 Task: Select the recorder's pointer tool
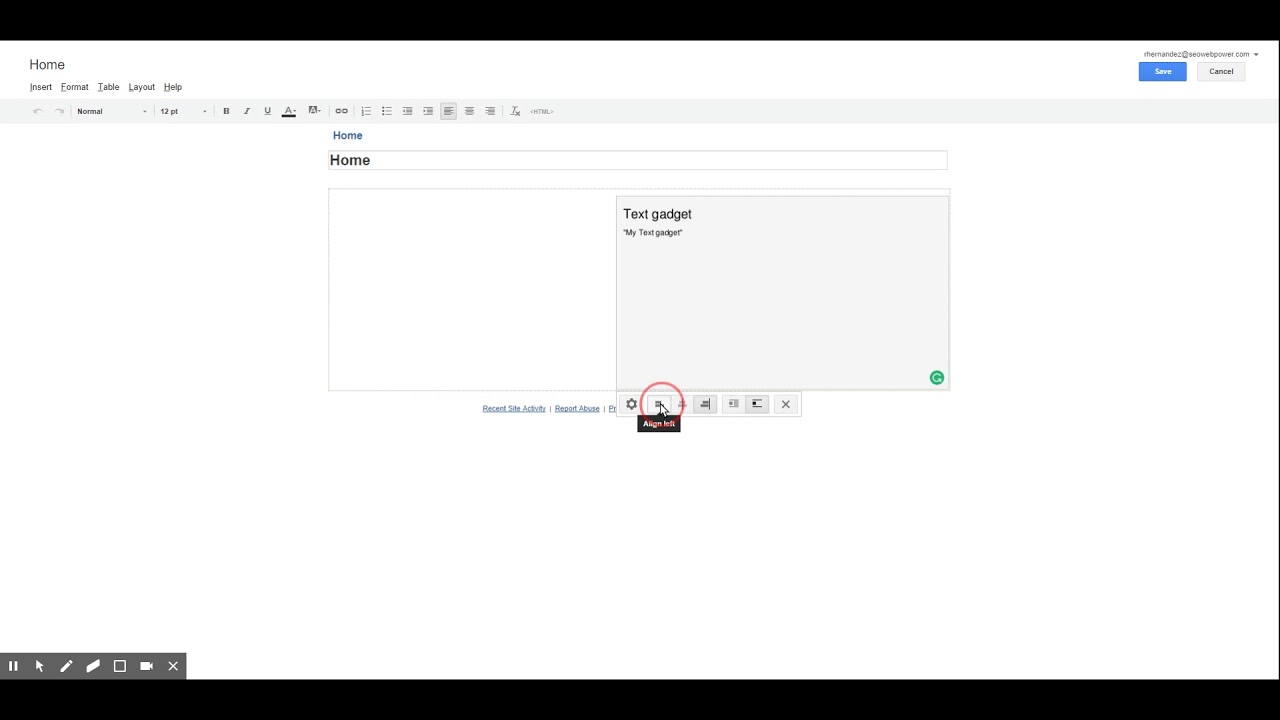40,666
